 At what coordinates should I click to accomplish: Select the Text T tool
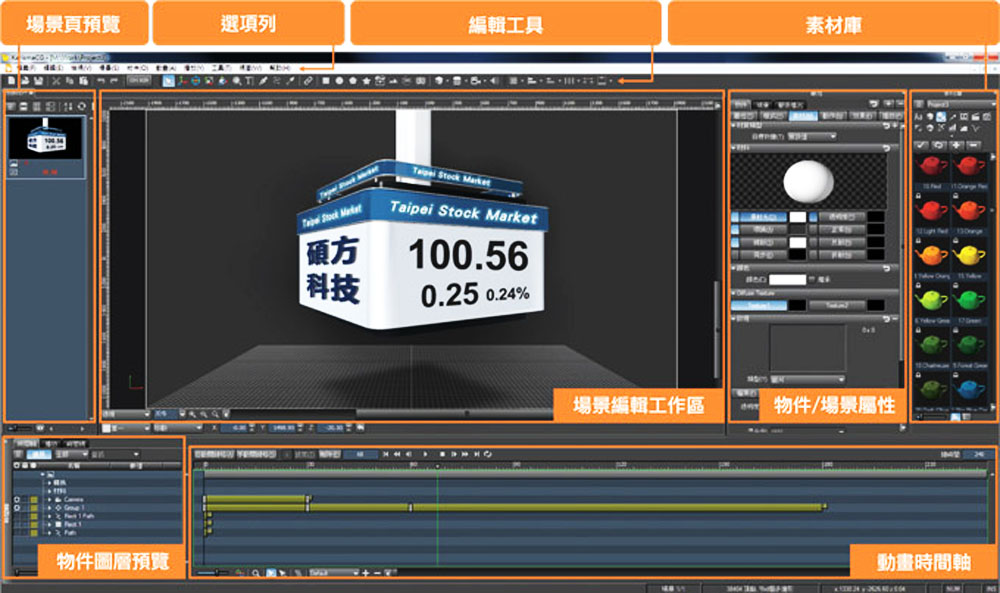coord(249,81)
